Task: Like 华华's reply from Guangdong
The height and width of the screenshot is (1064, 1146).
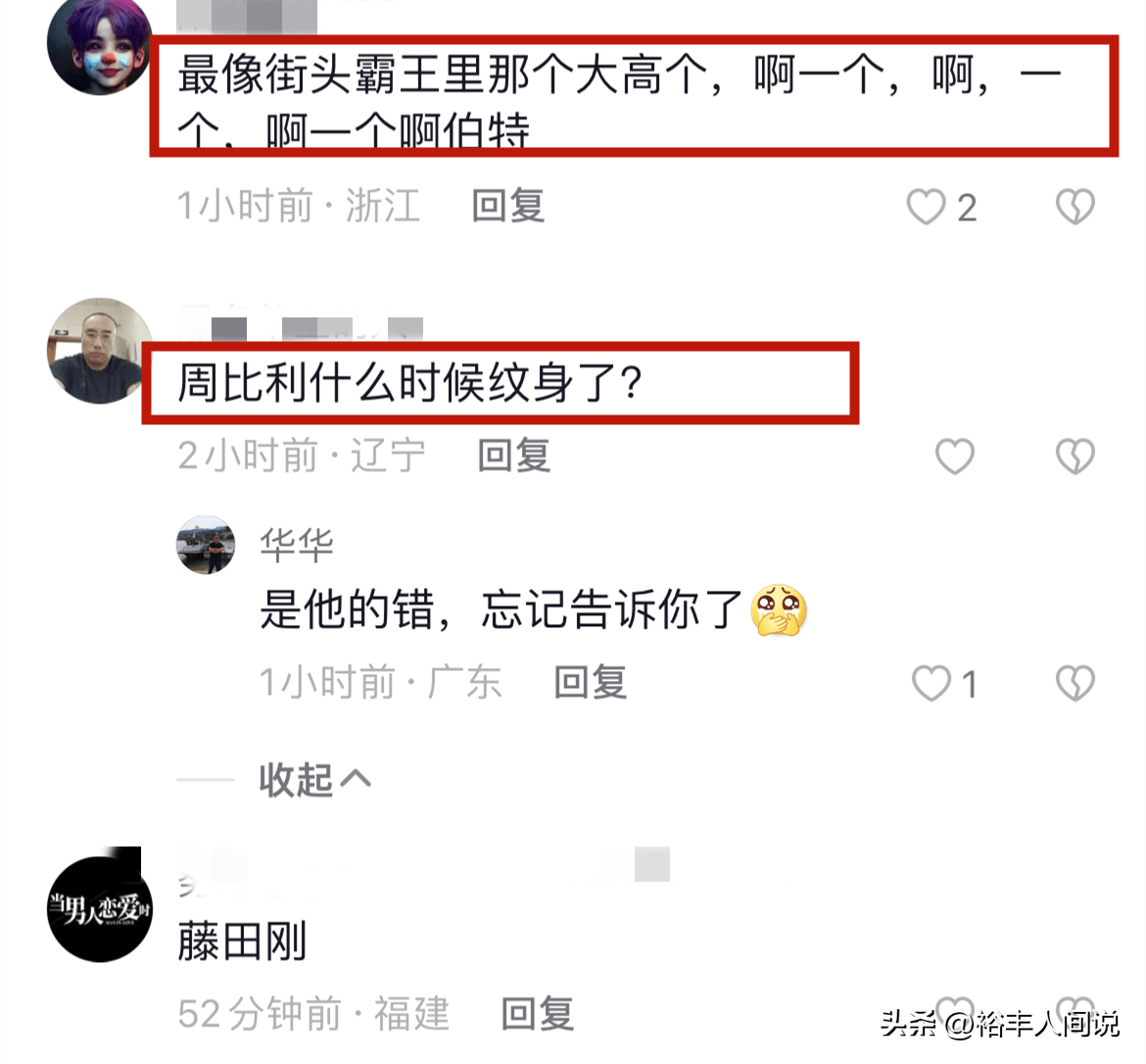Action: pyautogui.click(x=931, y=684)
